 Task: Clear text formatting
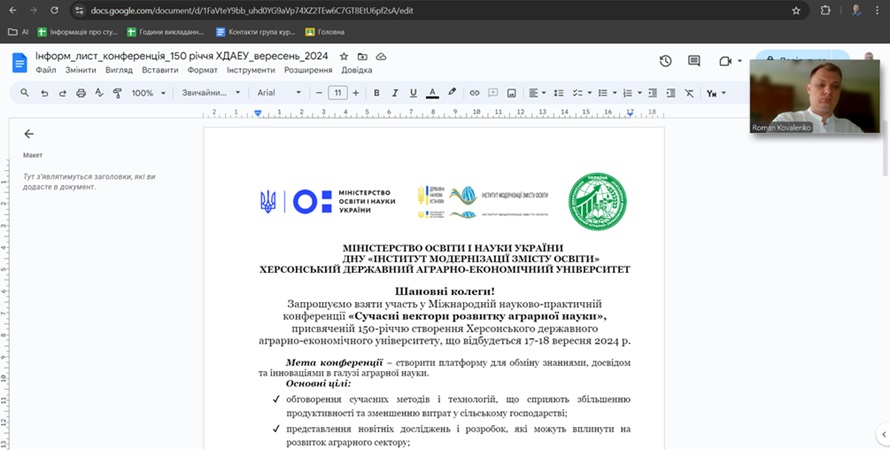click(x=689, y=93)
